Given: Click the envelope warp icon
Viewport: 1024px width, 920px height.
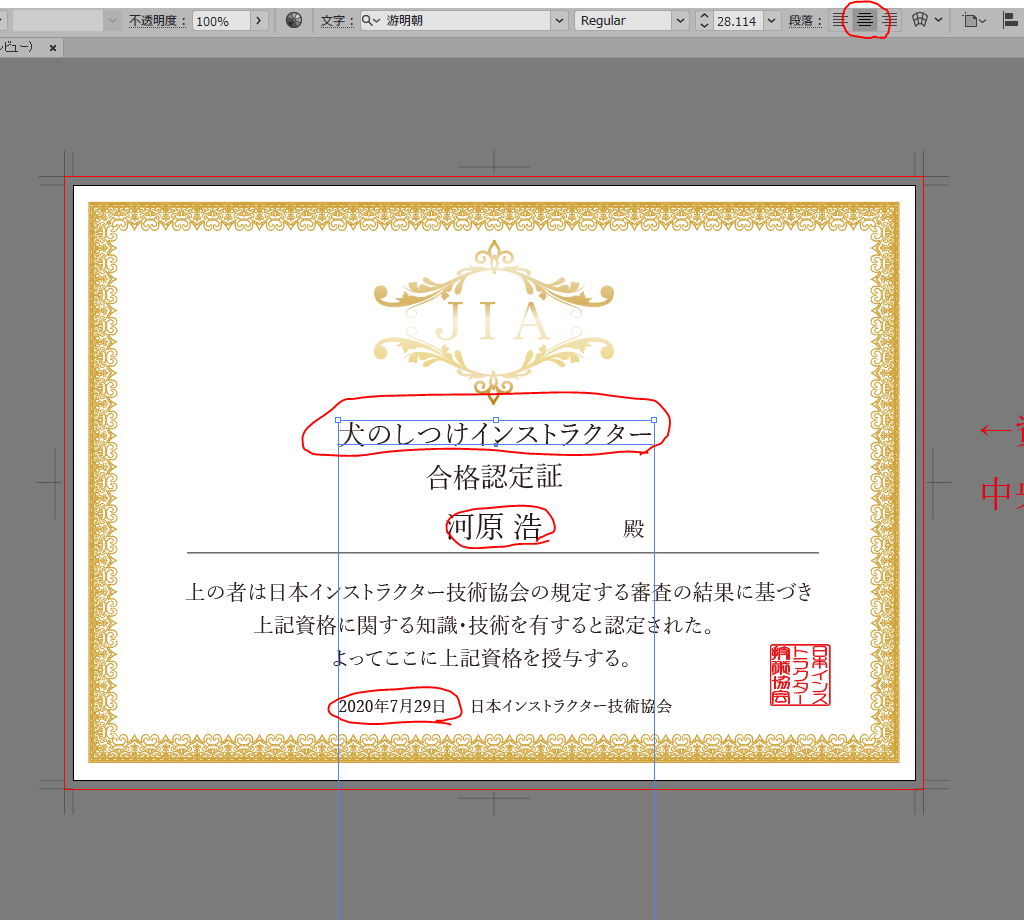Looking at the screenshot, I should (x=920, y=20).
